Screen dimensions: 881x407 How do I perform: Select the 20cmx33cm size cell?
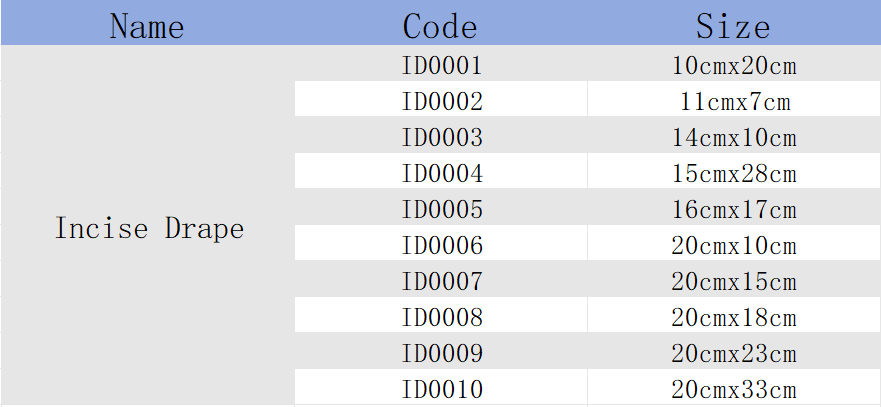click(734, 387)
